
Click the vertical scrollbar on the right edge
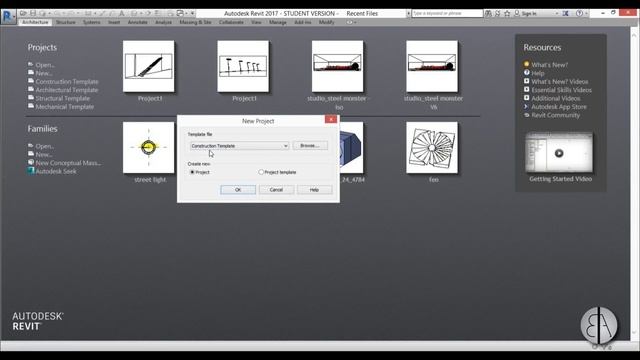pos(635,184)
